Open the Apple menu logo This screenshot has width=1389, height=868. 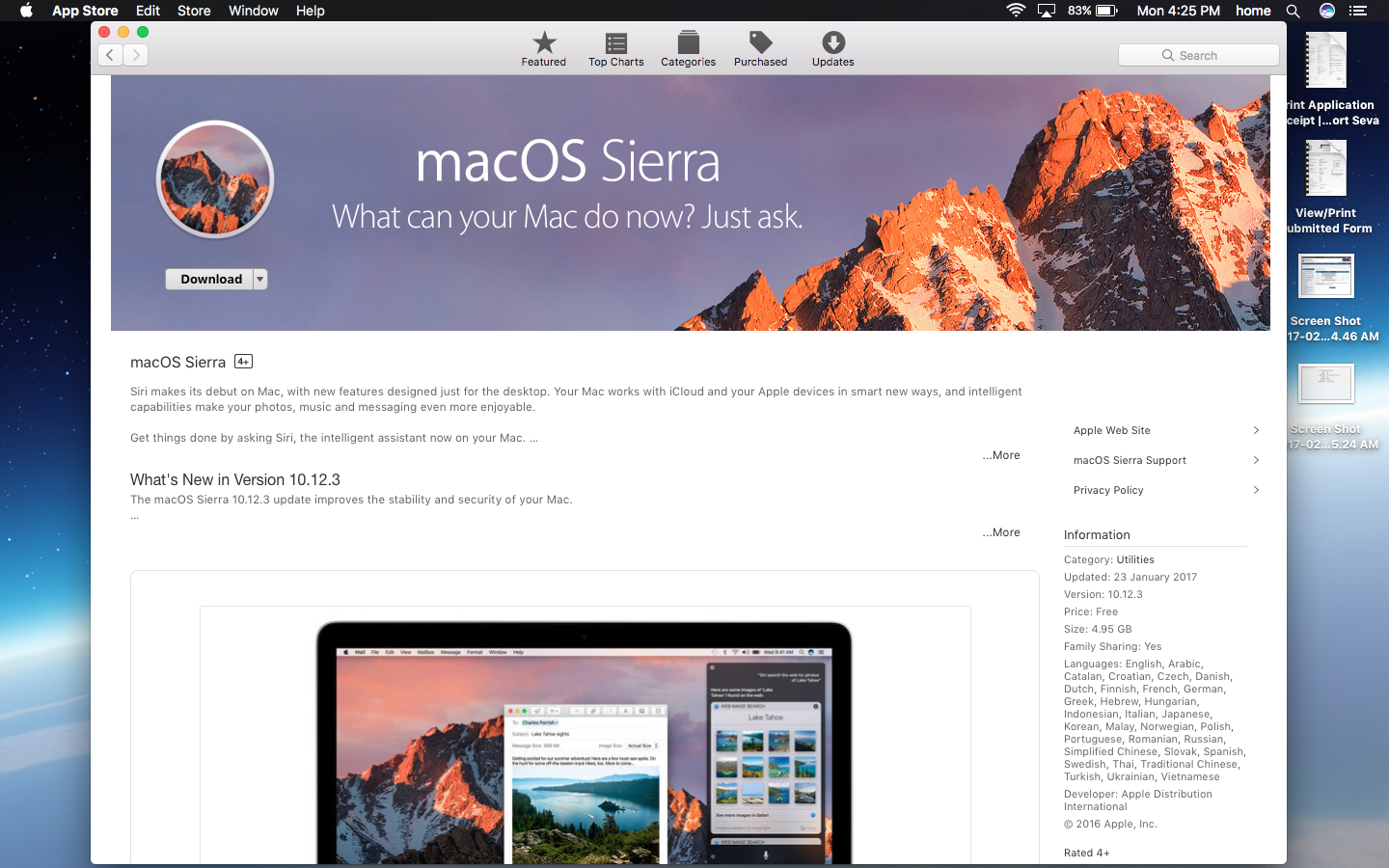[x=26, y=11]
